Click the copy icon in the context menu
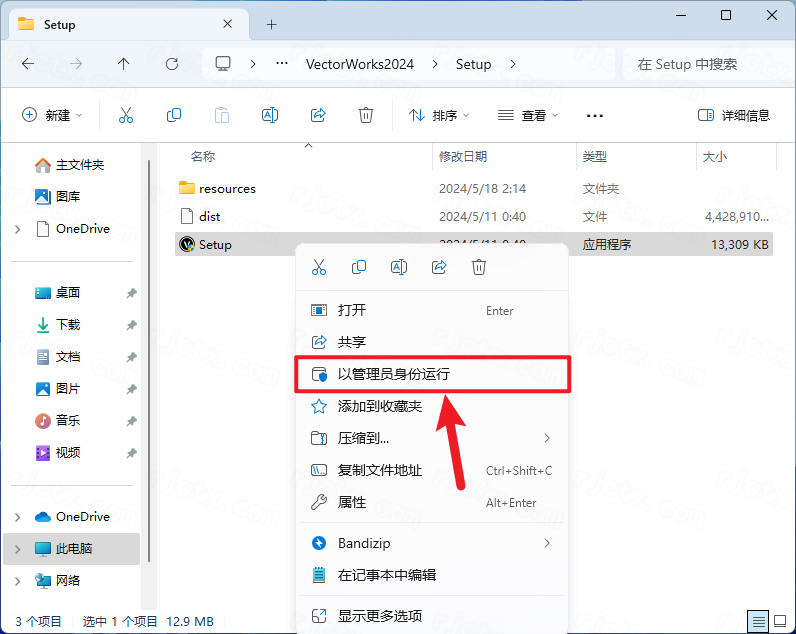 [359, 267]
